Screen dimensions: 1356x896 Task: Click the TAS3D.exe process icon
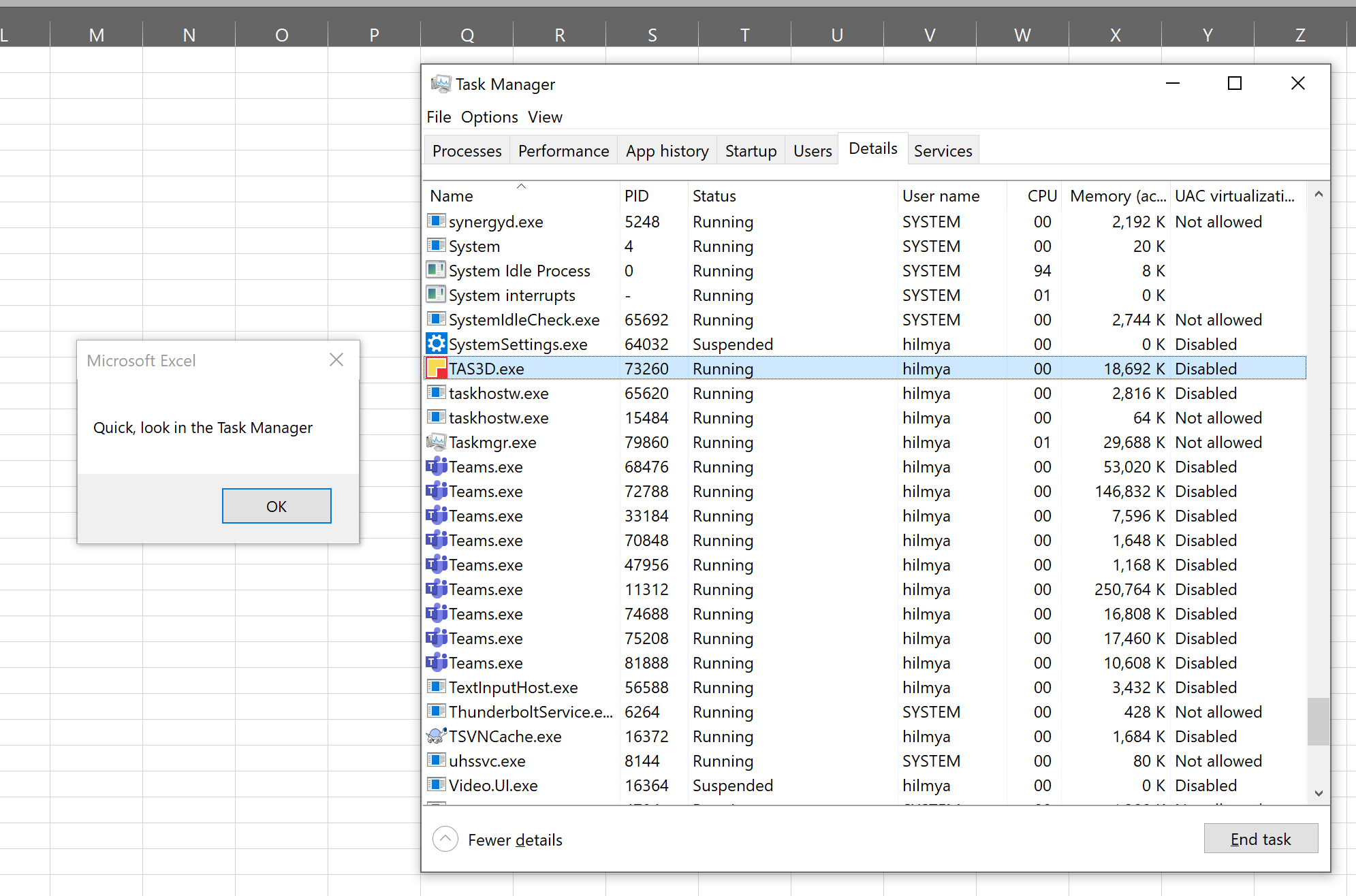437,368
